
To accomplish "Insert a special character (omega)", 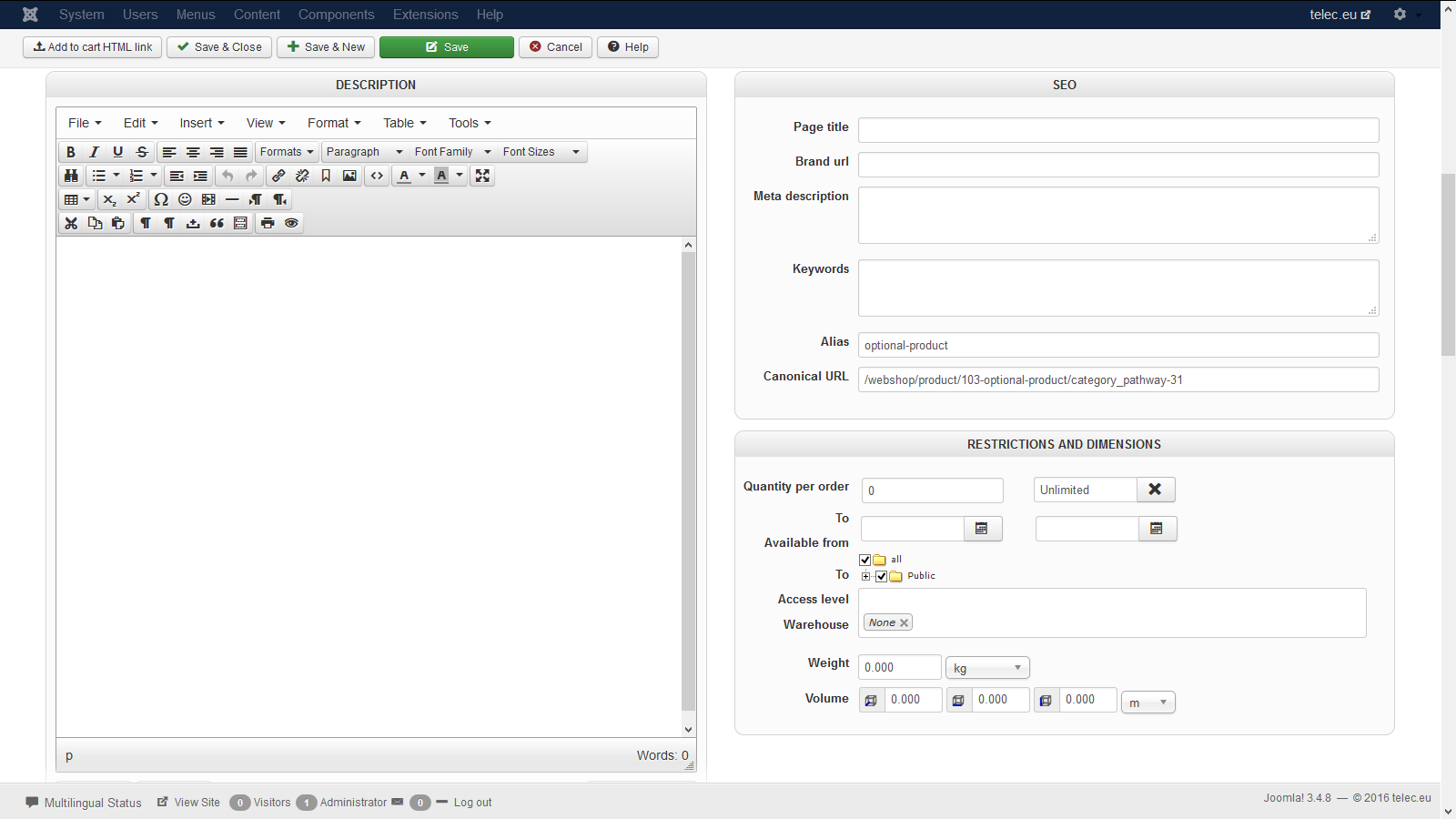I will coord(161,199).
